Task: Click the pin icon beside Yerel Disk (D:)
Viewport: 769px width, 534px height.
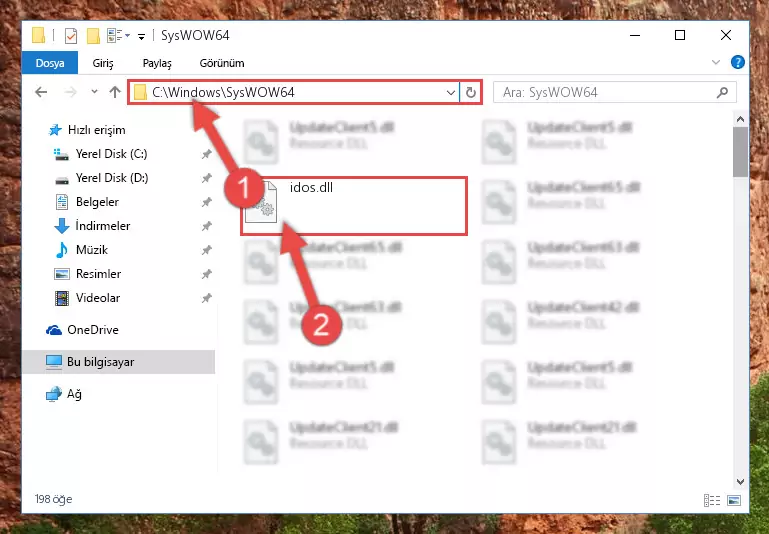Action: pos(206,178)
